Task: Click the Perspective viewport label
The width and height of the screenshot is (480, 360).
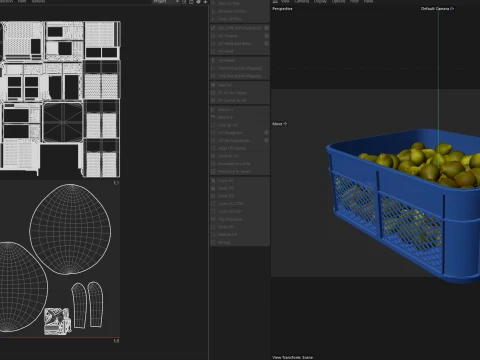Action: (x=282, y=9)
